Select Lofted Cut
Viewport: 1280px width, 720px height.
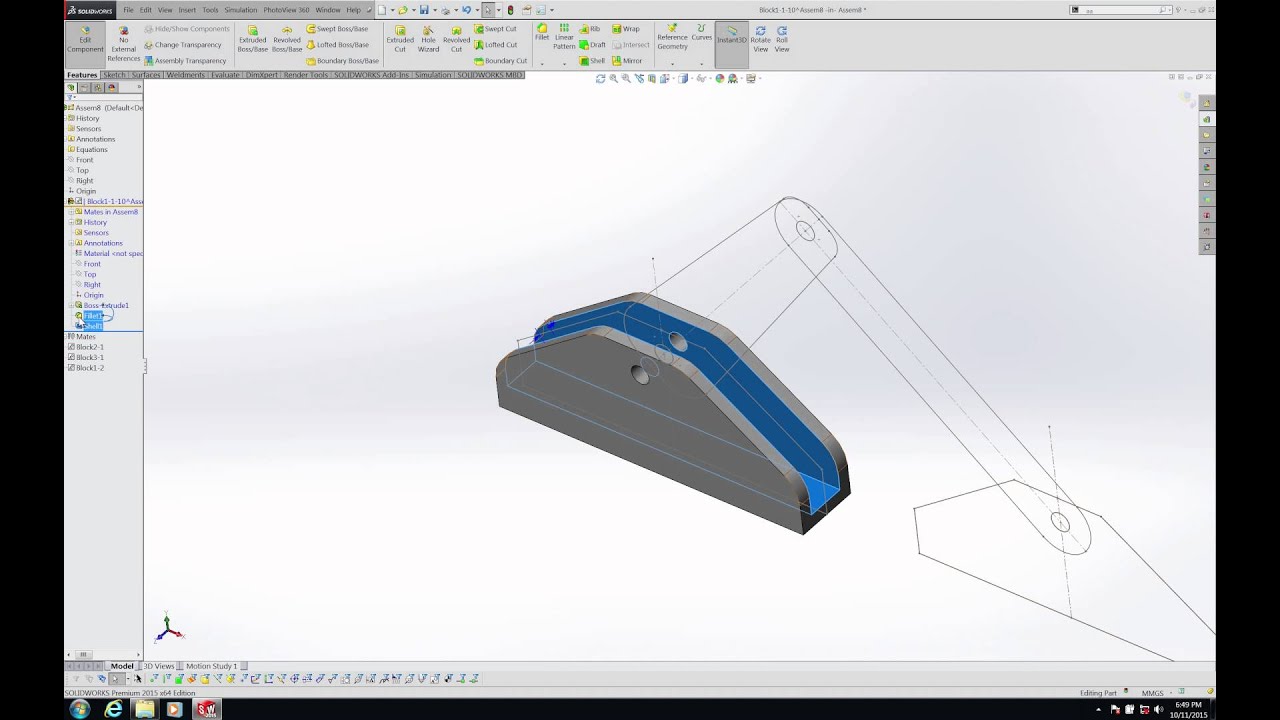tap(495, 45)
